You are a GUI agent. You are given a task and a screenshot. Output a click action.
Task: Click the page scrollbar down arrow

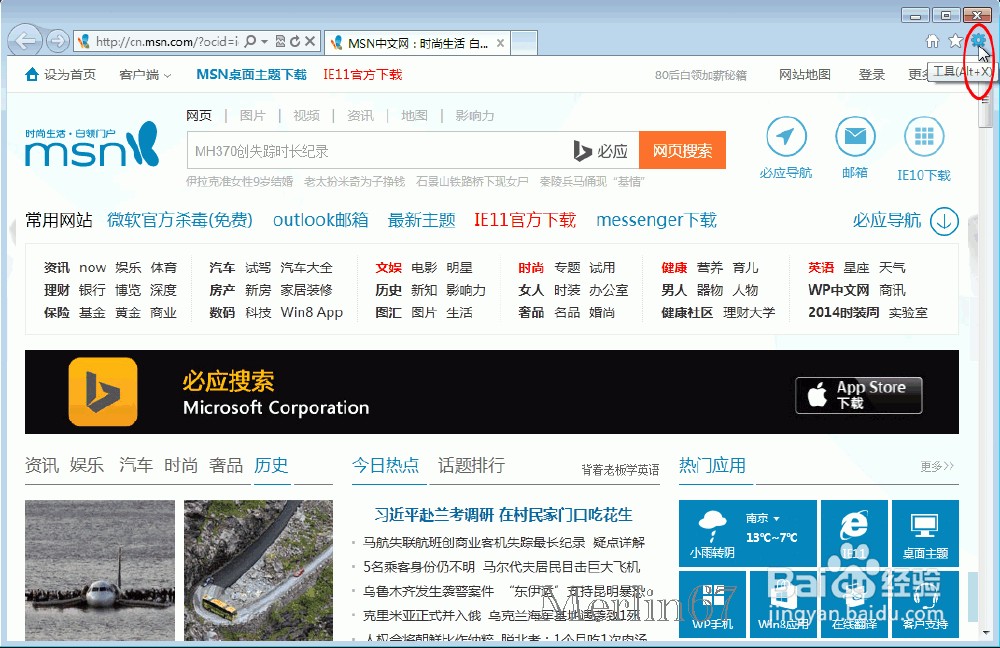pyautogui.click(x=986, y=633)
